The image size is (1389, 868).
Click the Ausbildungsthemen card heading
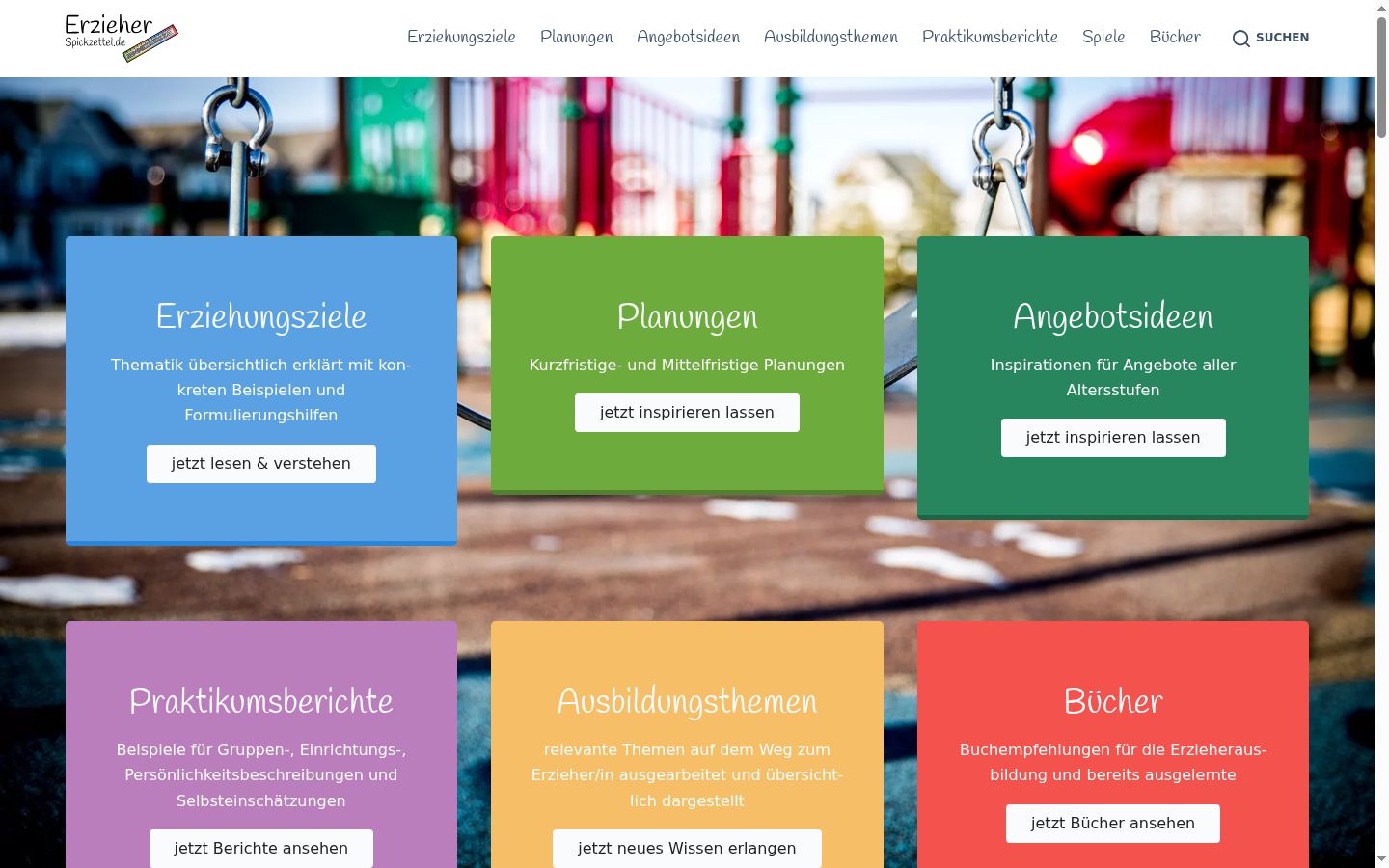[687, 701]
